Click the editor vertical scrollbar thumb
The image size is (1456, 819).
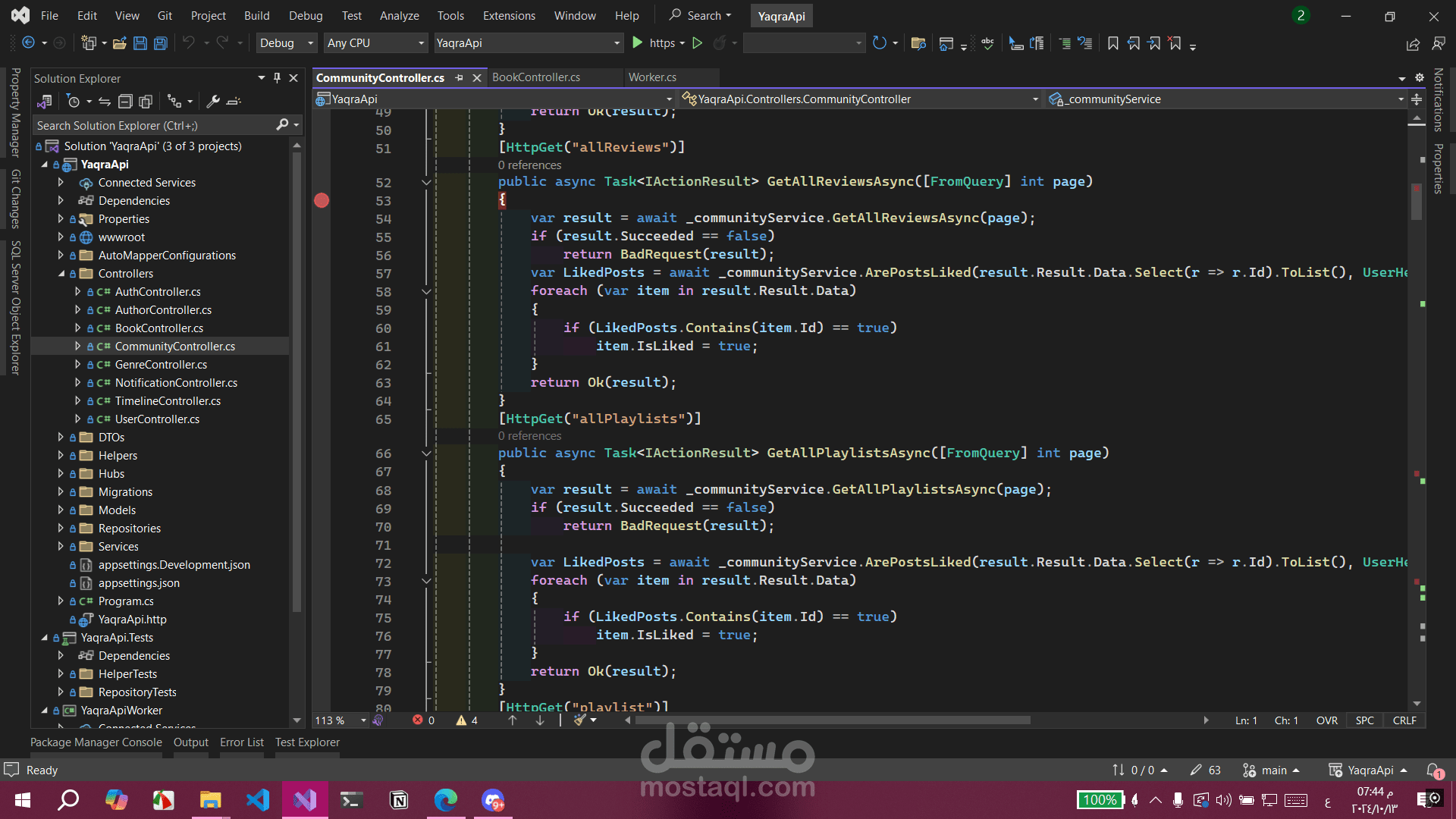pos(1416,201)
